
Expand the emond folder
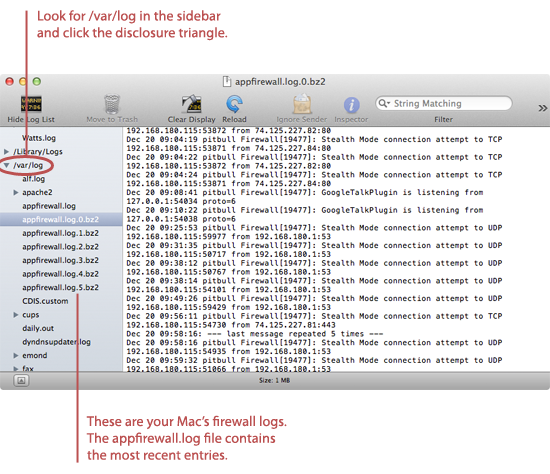(16, 355)
